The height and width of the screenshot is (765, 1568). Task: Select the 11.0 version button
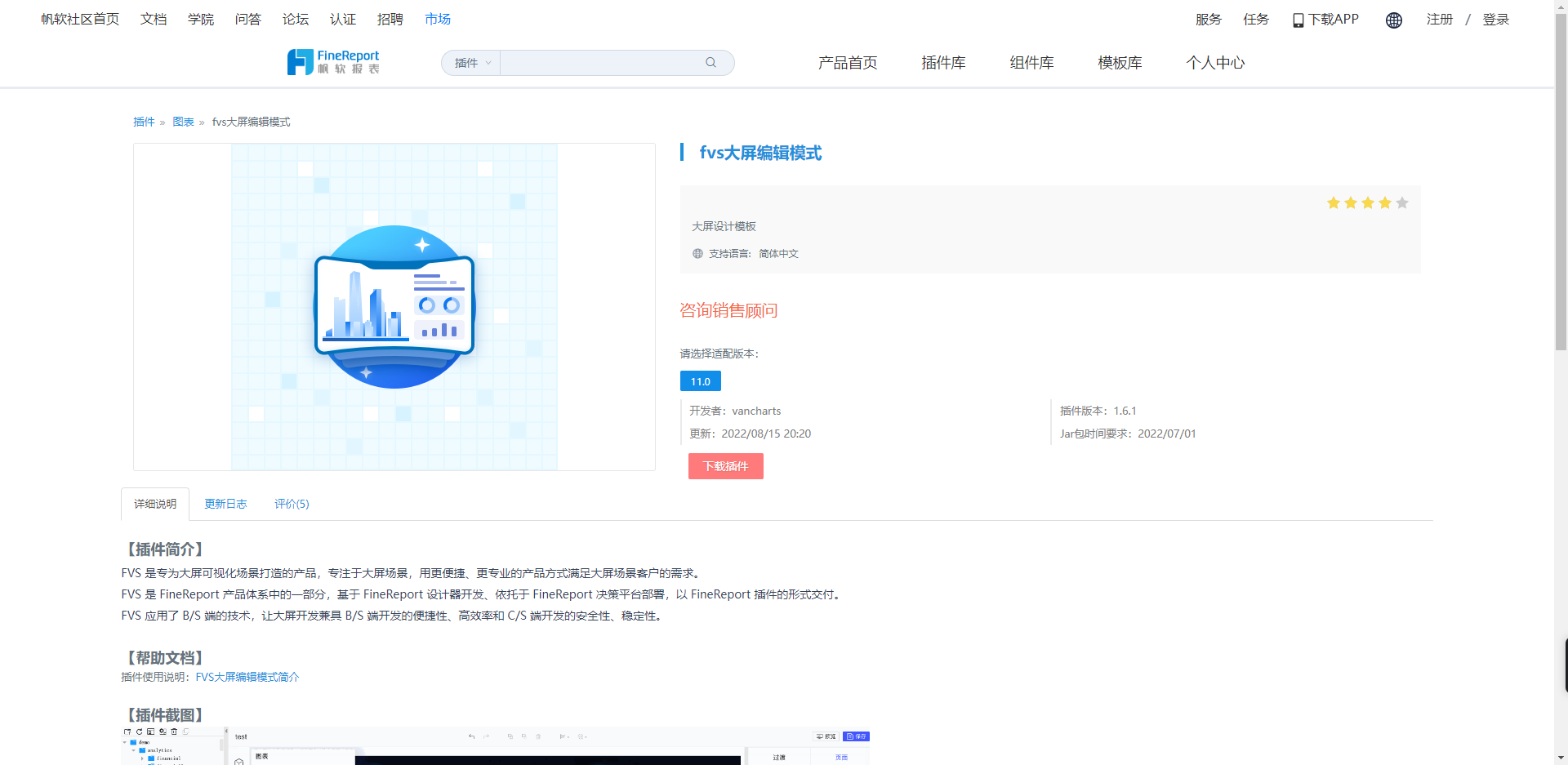pyautogui.click(x=701, y=381)
